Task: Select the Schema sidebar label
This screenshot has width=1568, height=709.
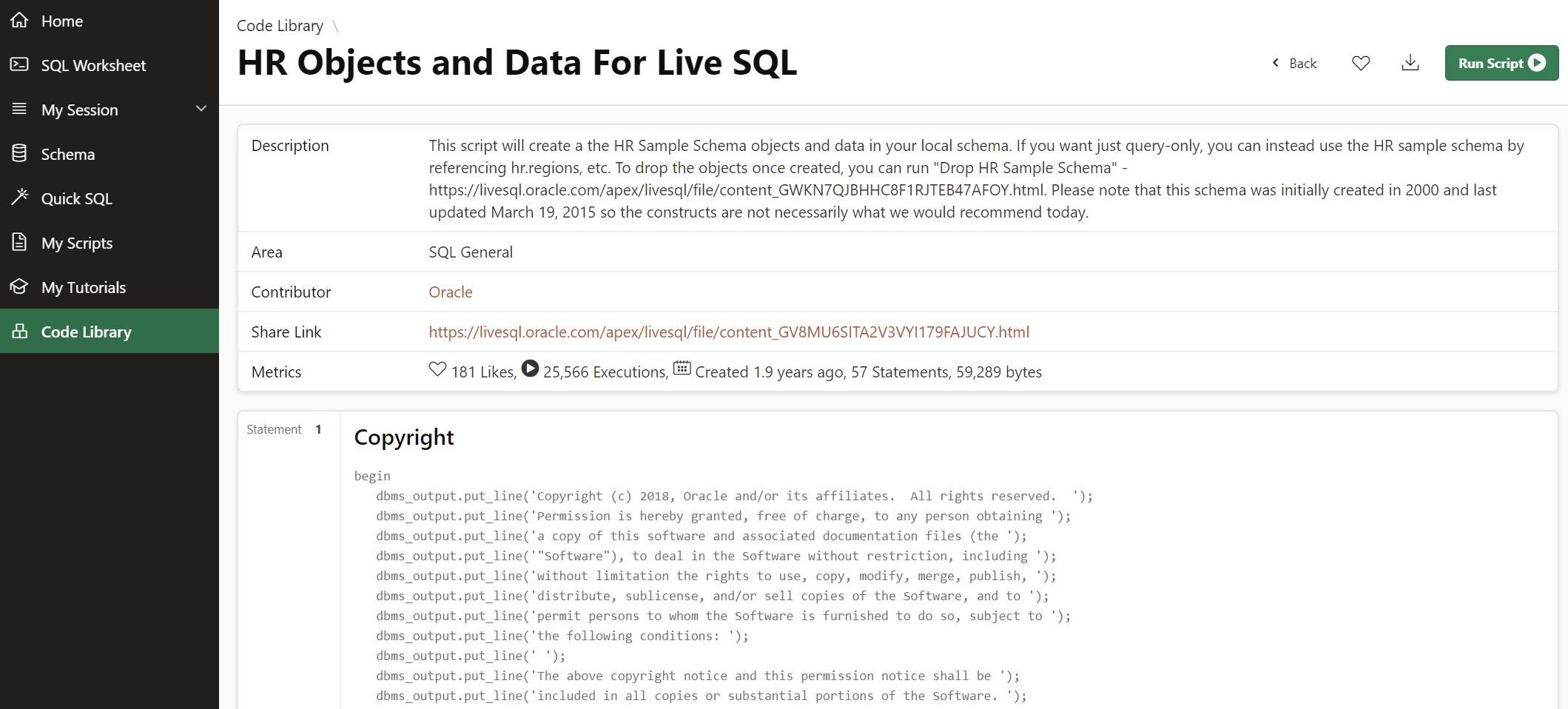Action: (68, 154)
